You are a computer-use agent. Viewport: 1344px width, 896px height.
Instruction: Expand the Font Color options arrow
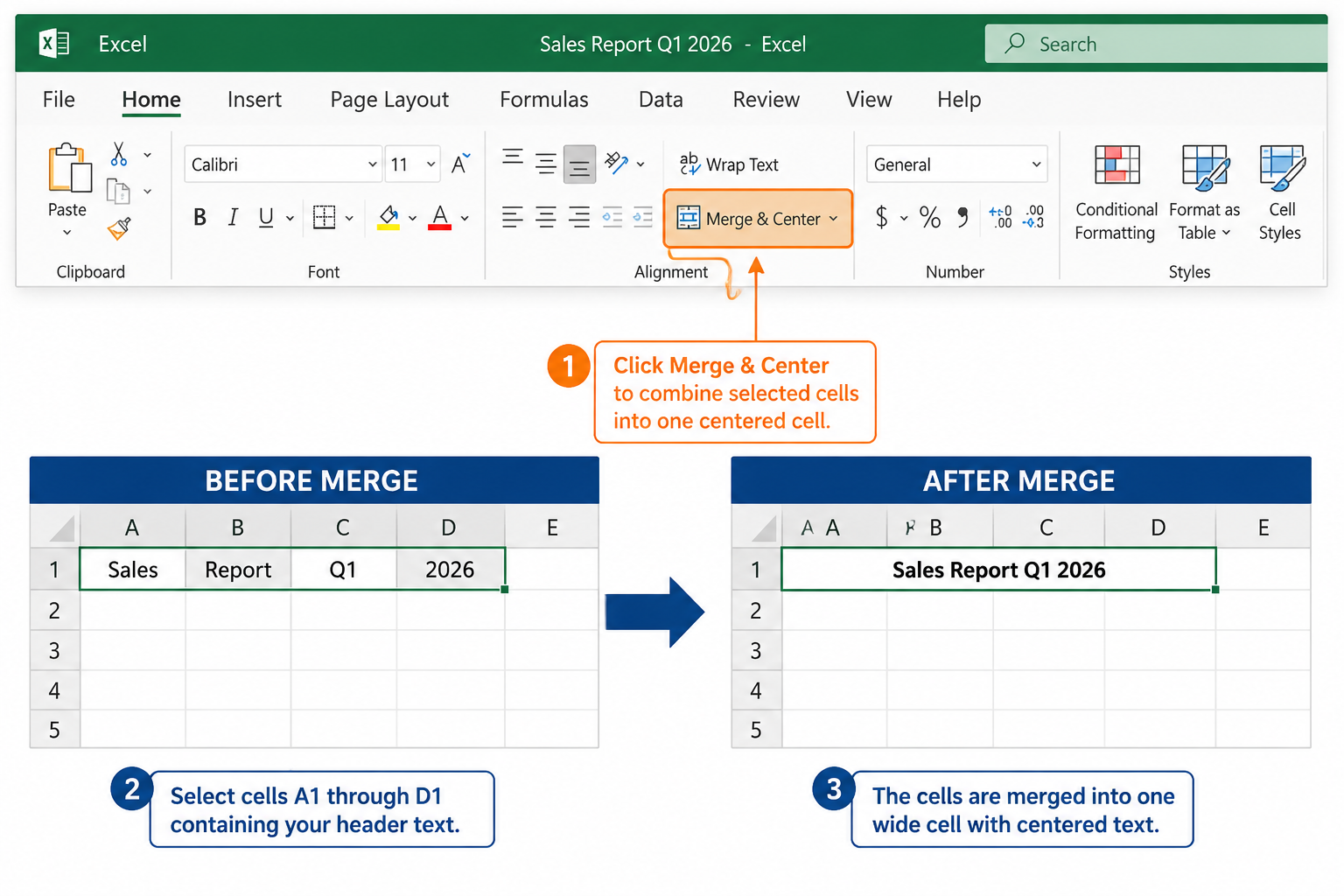pyautogui.click(x=465, y=218)
